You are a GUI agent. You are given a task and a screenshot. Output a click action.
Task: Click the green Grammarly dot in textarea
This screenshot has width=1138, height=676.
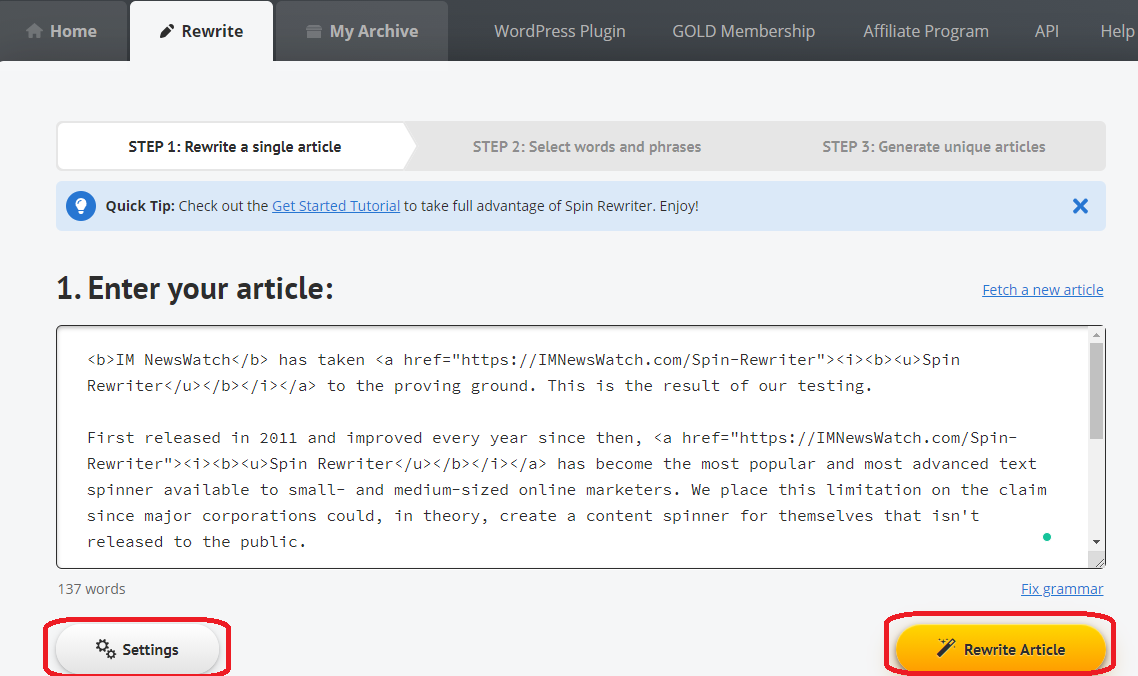coord(1047,537)
